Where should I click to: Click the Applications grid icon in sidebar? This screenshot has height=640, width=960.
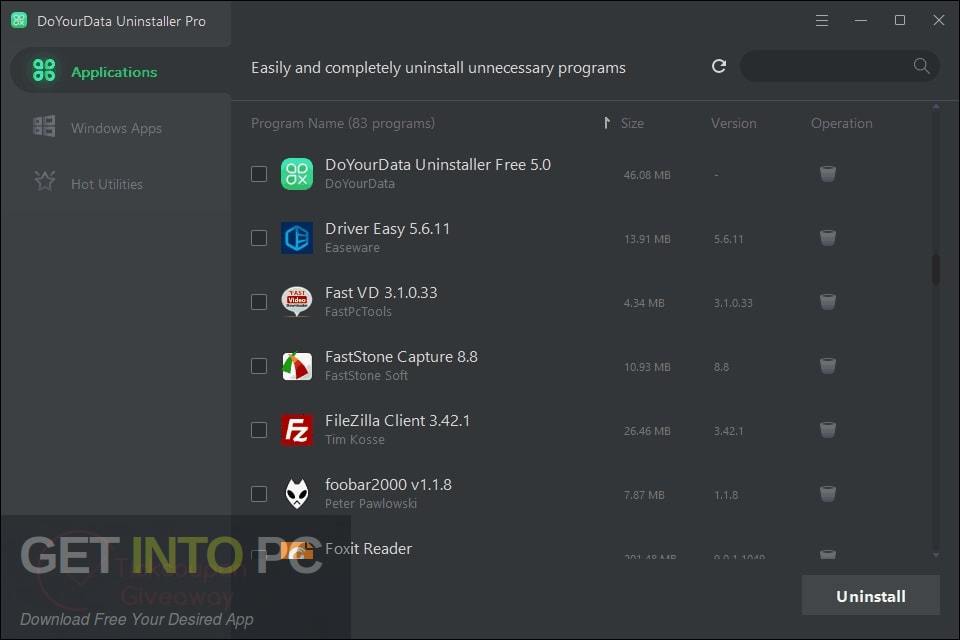[x=44, y=71]
